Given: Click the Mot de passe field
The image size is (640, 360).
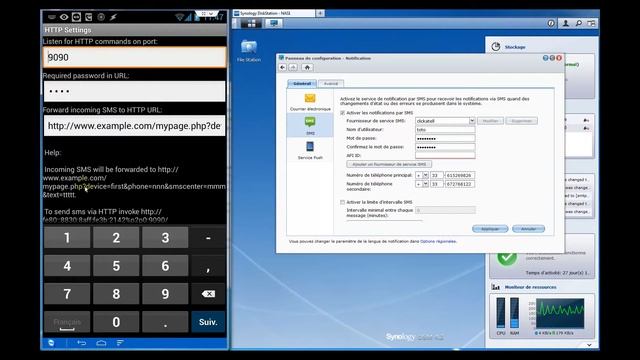Looking at the screenshot, I should point(445,138).
